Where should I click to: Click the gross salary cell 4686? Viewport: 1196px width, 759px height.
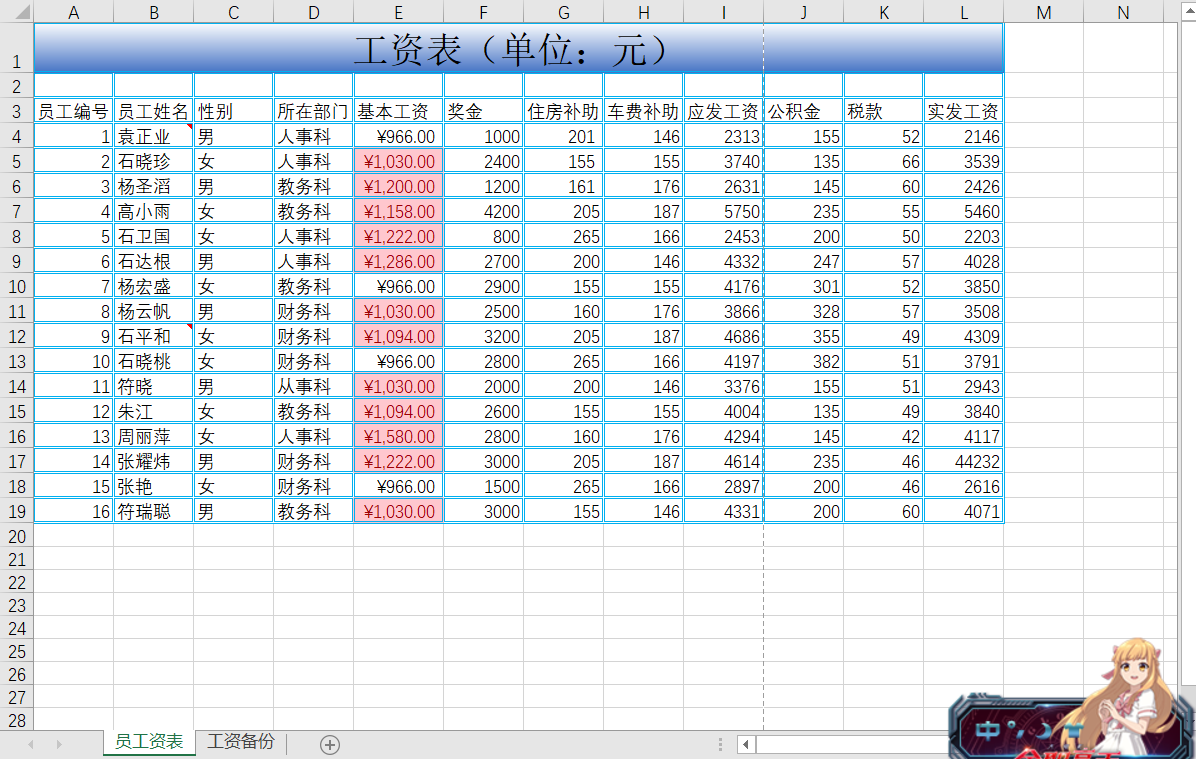724,336
